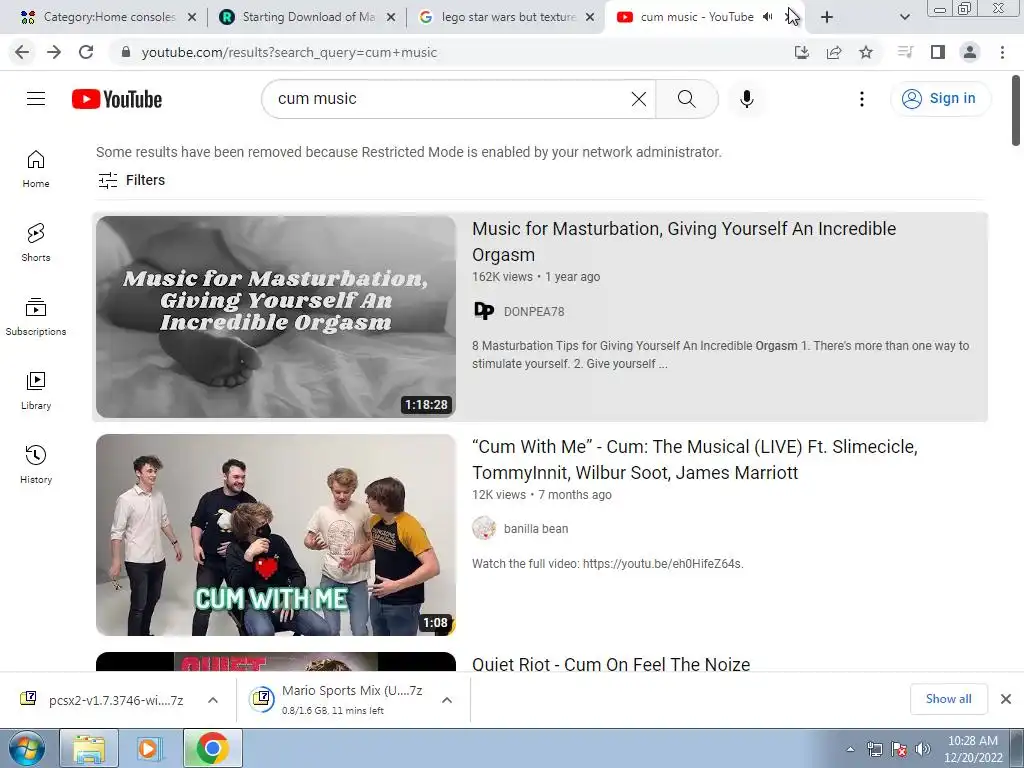Expand options for the pcsx2 download
Screen dimensions: 1024x768
click(212, 700)
